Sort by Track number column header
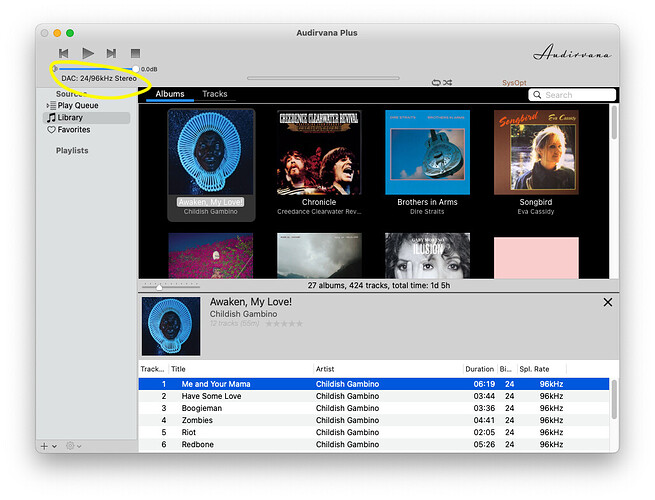 coord(152,369)
